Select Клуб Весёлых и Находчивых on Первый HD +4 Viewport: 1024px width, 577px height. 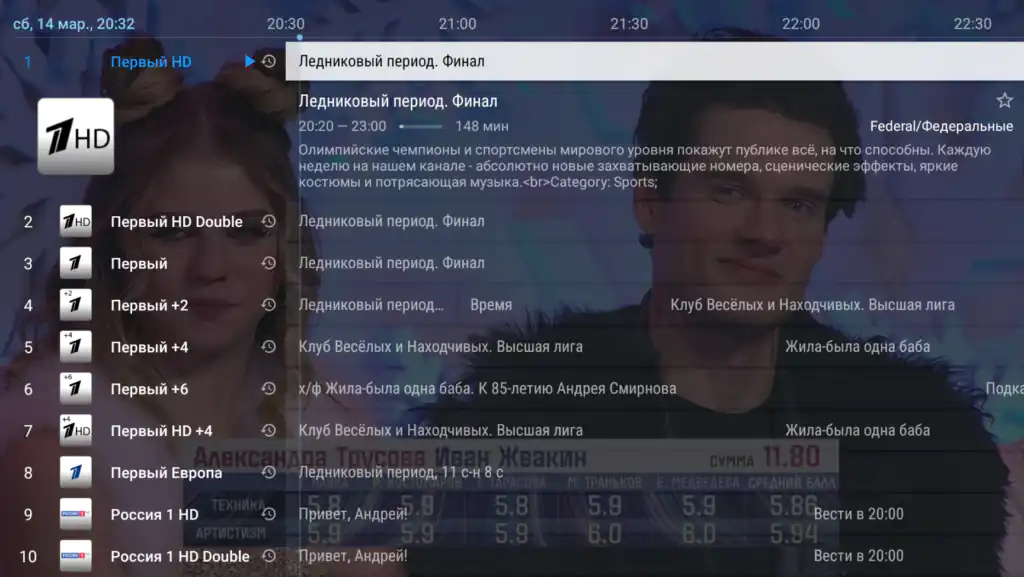441,430
